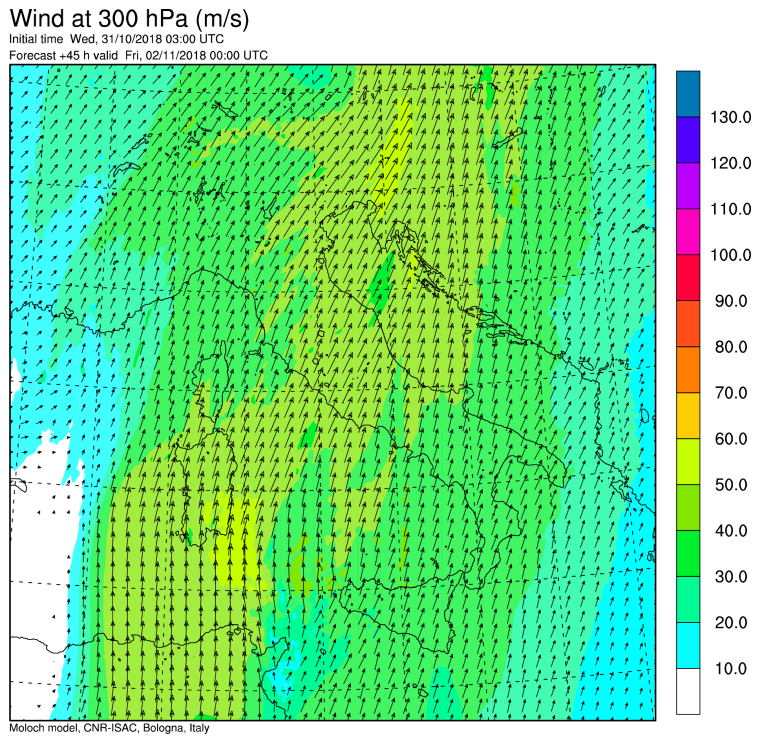Click Sardinia island on the wind map
Viewport: 760px width, 743px height.
tap(206, 487)
